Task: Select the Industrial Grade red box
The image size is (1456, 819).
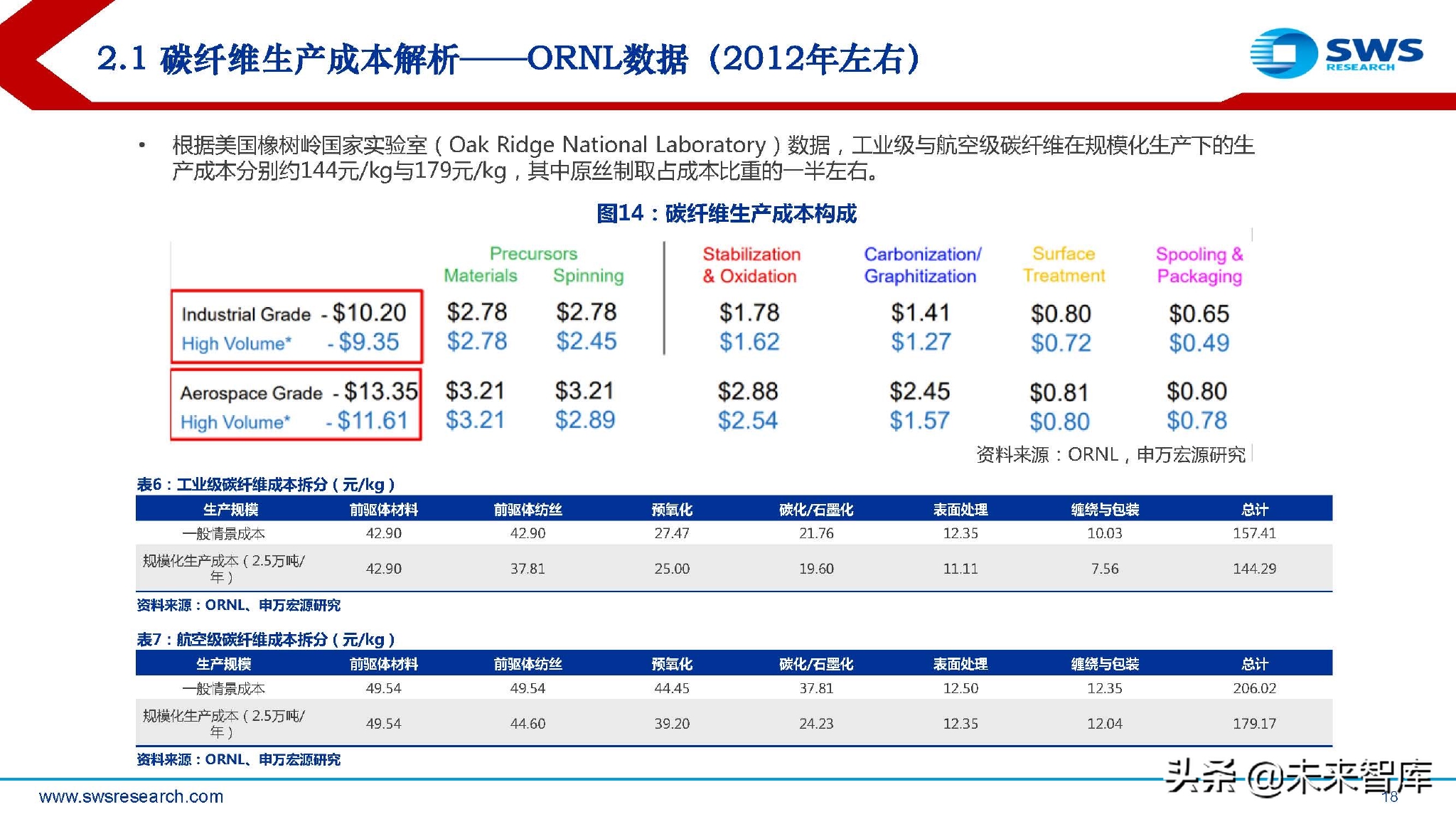Action: tap(296, 326)
